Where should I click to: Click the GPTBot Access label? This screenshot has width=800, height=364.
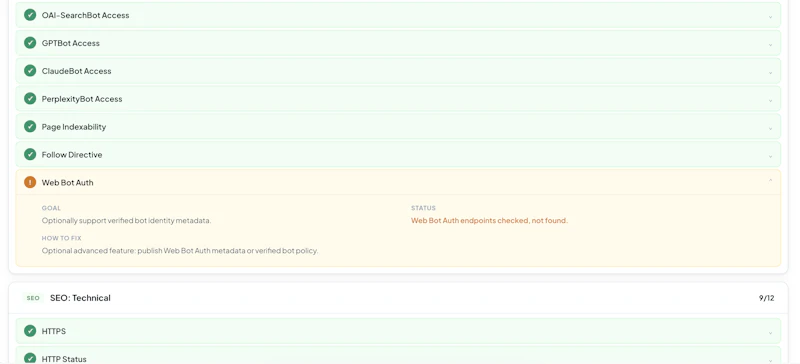(x=71, y=43)
